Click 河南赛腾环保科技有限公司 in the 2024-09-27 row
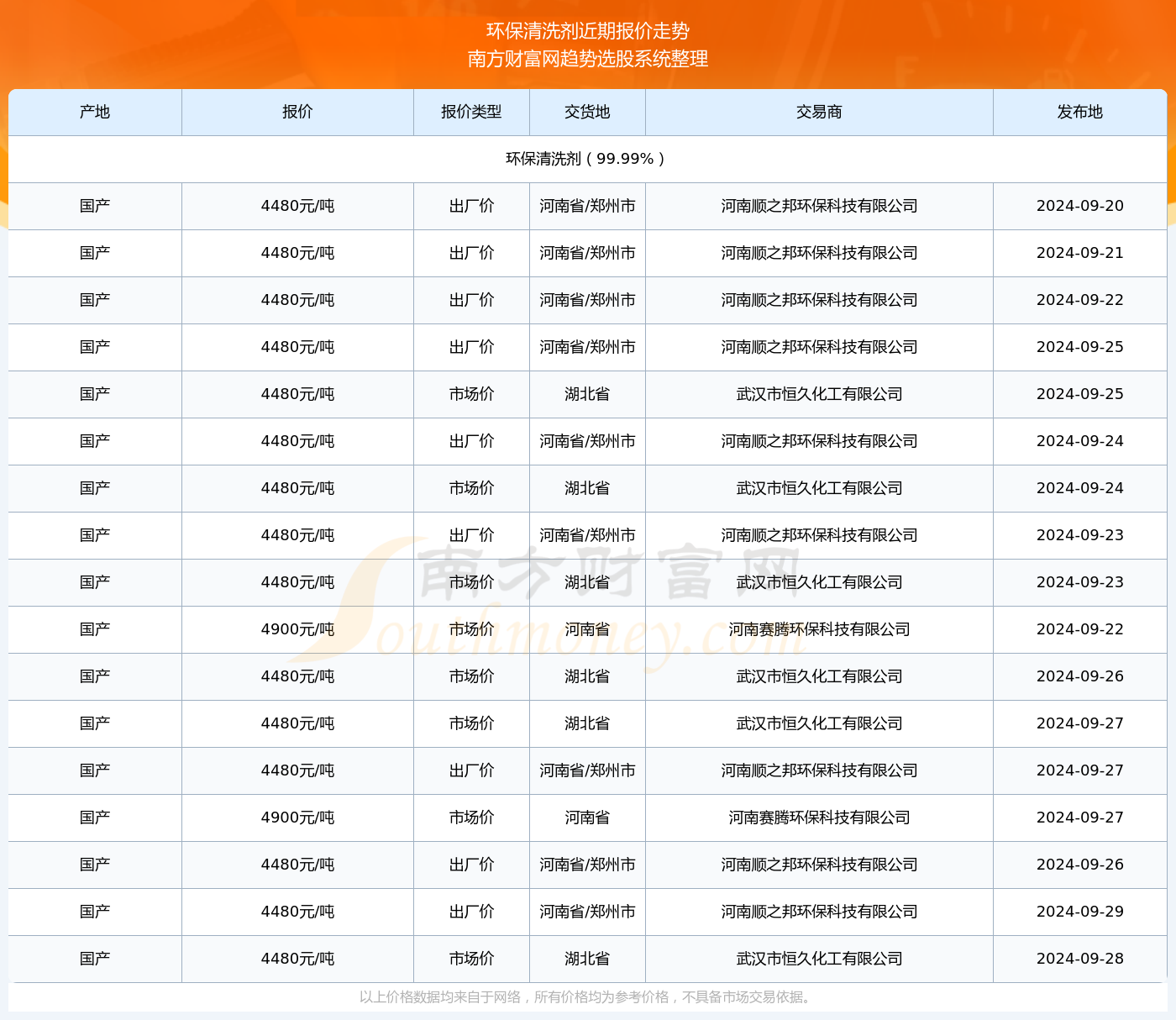 819,818
